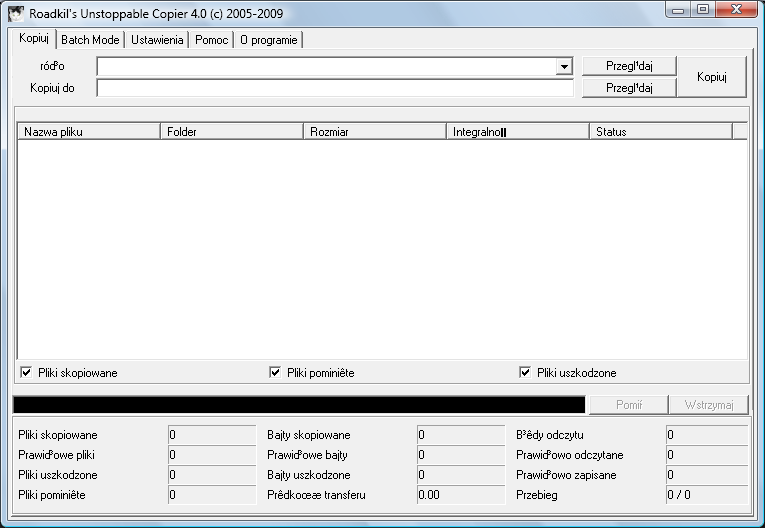Uncheck the Pliki uszkodzone checkbox
The image size is (765, 528).
pos(524,372)
